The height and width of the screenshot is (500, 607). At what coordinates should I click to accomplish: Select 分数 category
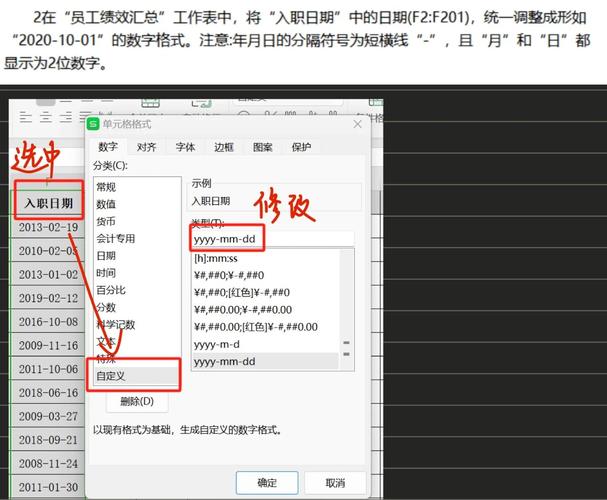[137, 307]
